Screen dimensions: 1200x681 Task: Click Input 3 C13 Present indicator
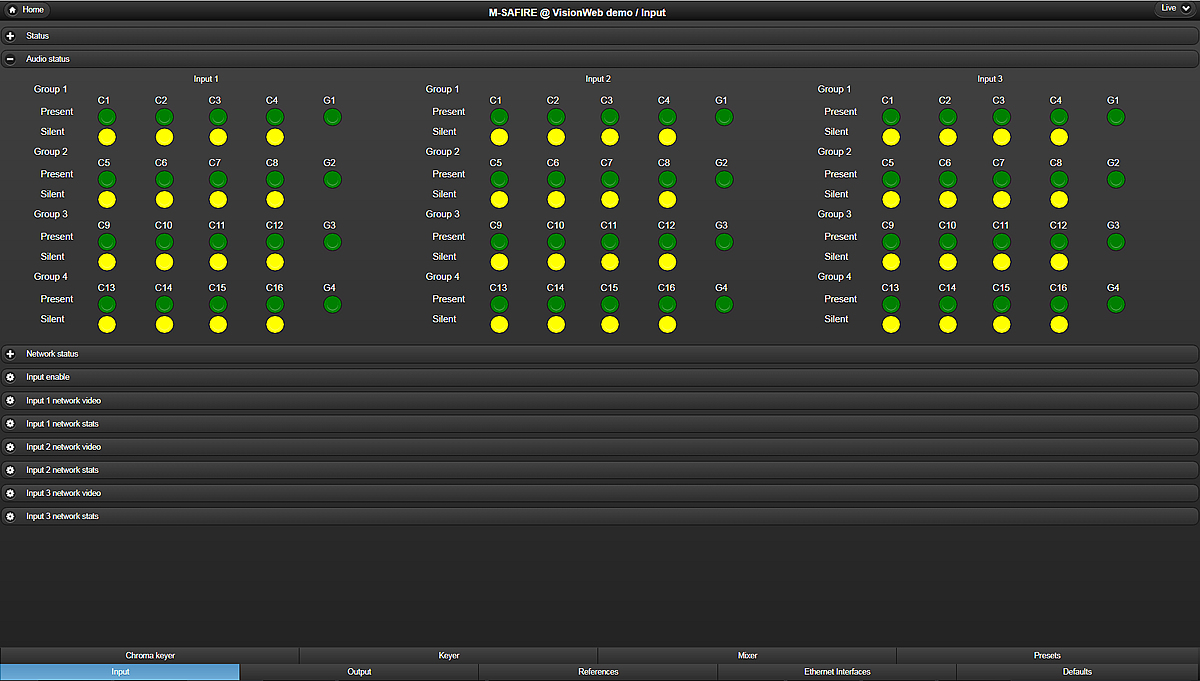pyautogui.click(x=891, y=304)
